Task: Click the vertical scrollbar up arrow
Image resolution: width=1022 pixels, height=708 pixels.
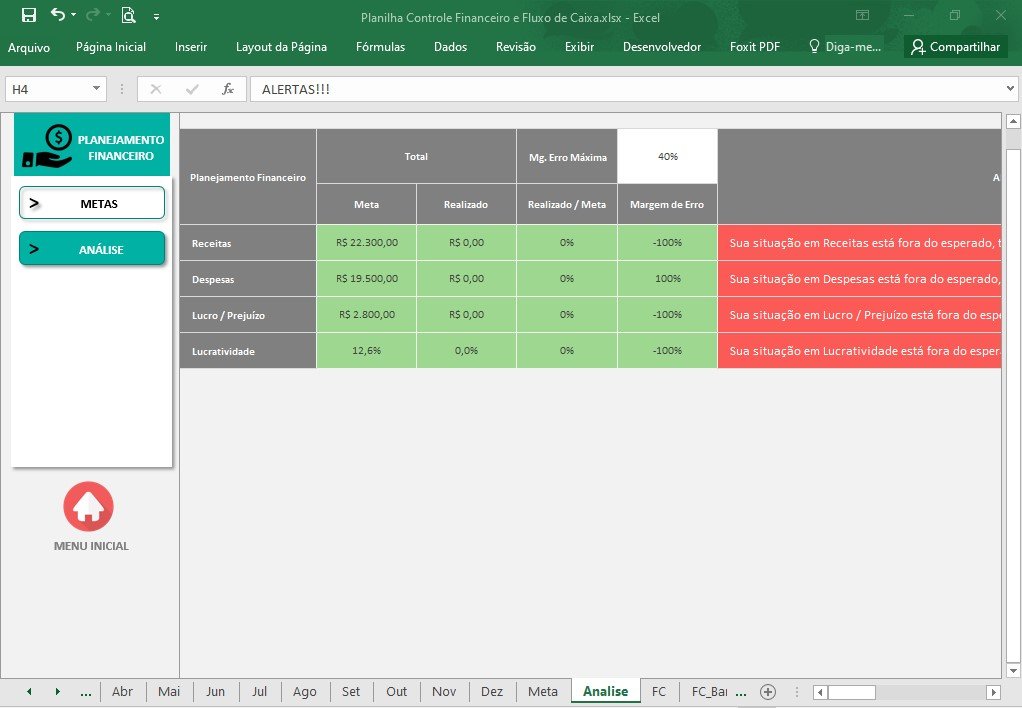Action: coord(1013,121)
